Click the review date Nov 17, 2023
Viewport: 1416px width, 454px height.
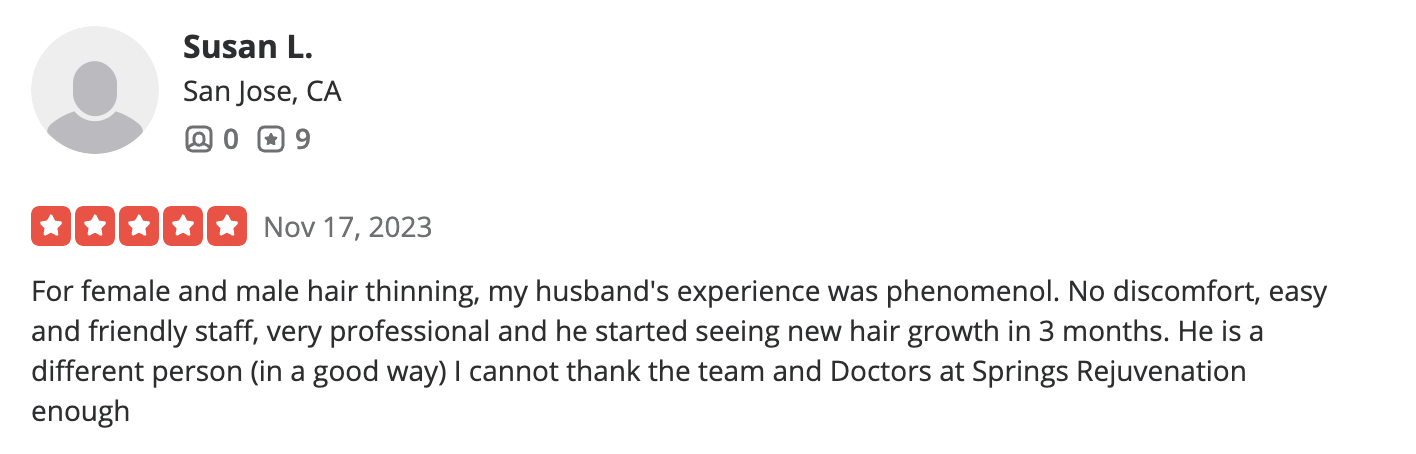point(348,228)
